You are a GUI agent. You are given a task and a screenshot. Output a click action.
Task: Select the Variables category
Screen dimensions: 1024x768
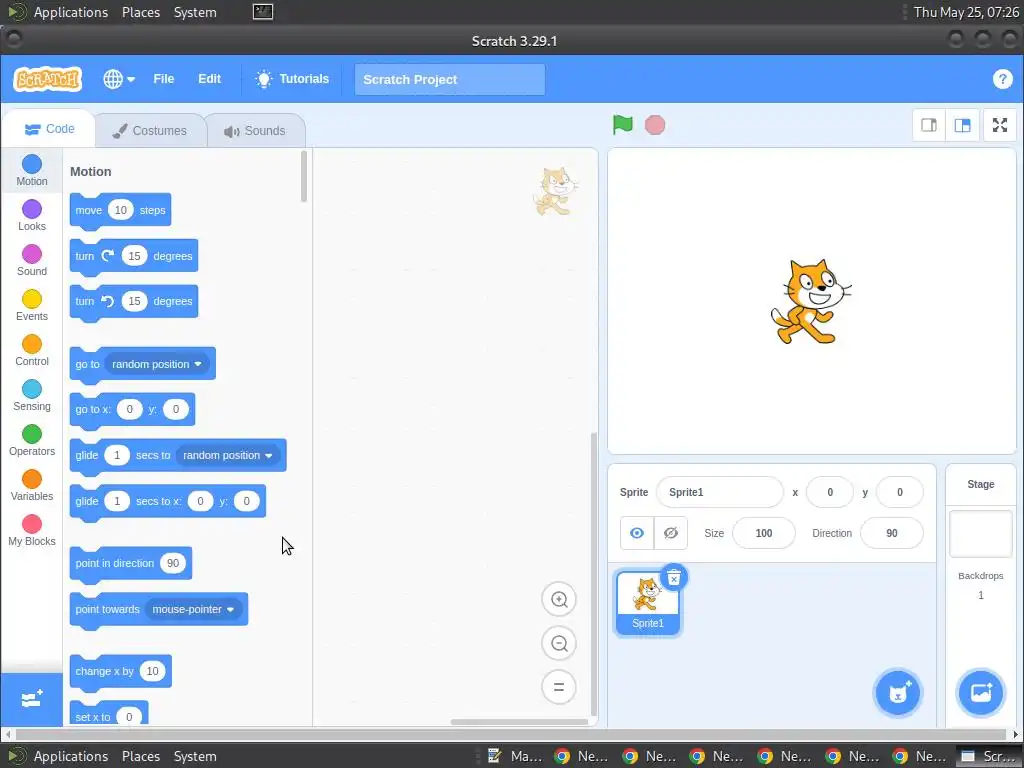click(31, 486)
